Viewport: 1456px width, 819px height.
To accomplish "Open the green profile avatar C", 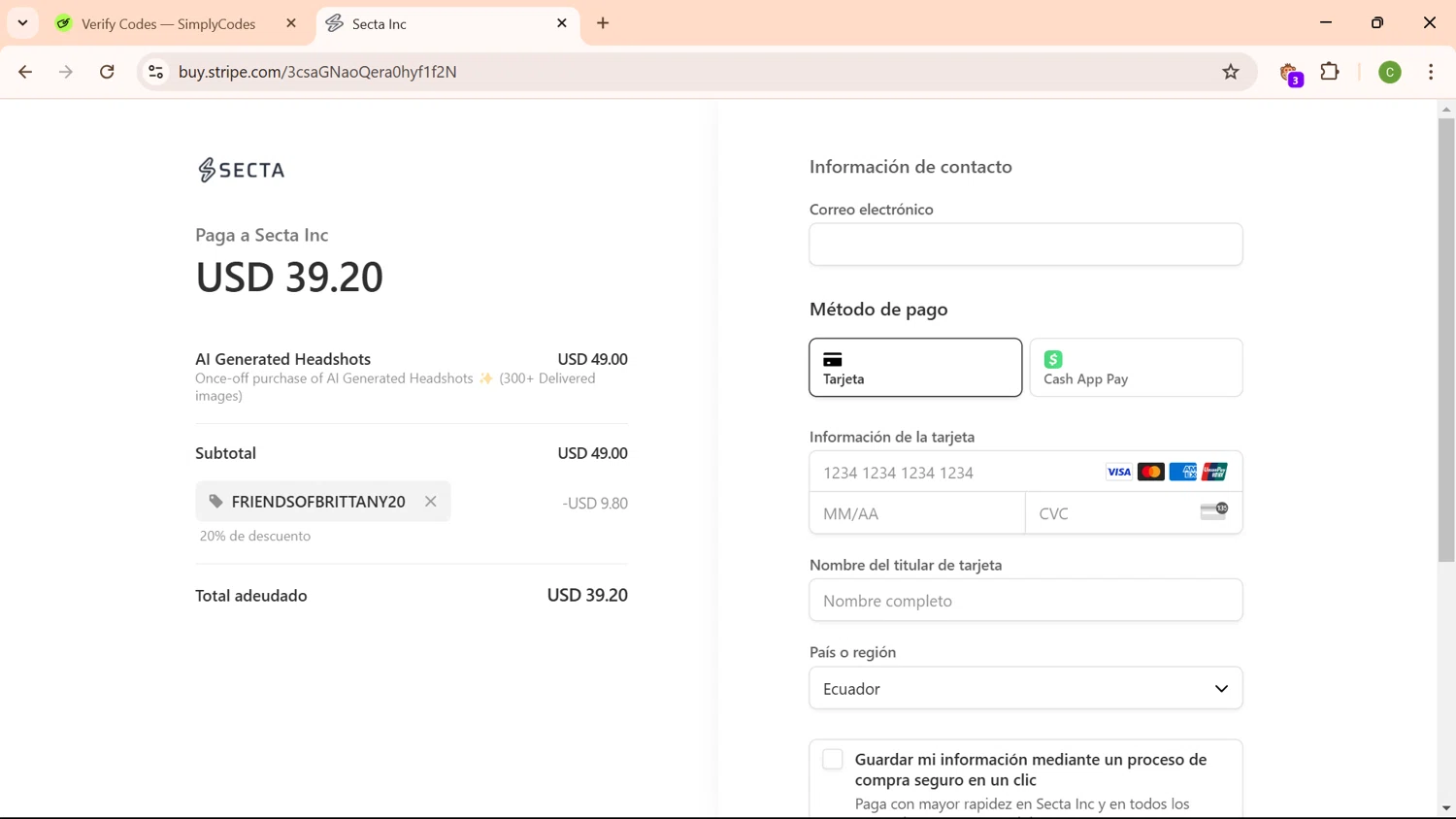I will (1390, 72).
